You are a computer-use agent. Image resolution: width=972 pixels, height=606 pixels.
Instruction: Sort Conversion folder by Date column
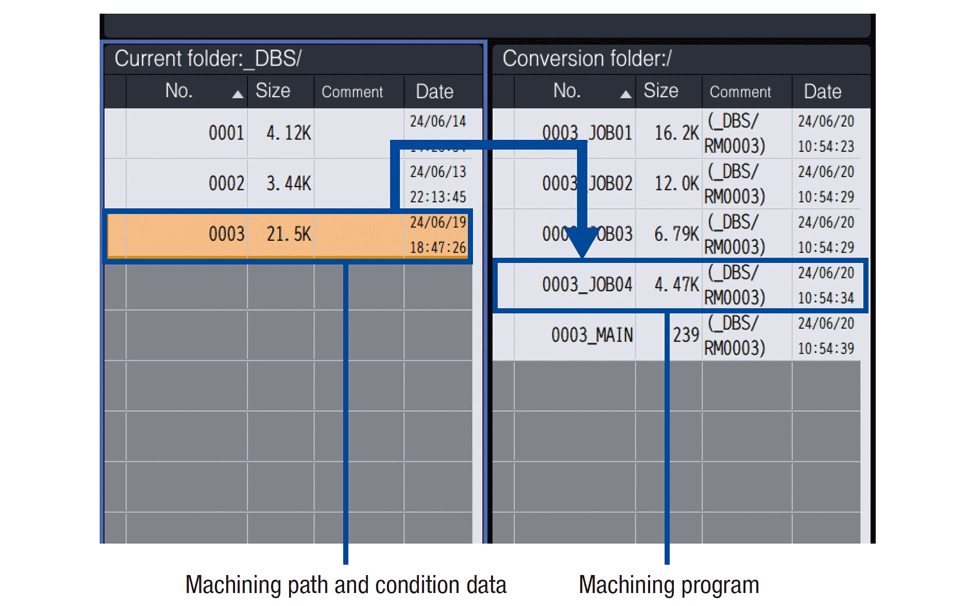[x=823, y=92]
